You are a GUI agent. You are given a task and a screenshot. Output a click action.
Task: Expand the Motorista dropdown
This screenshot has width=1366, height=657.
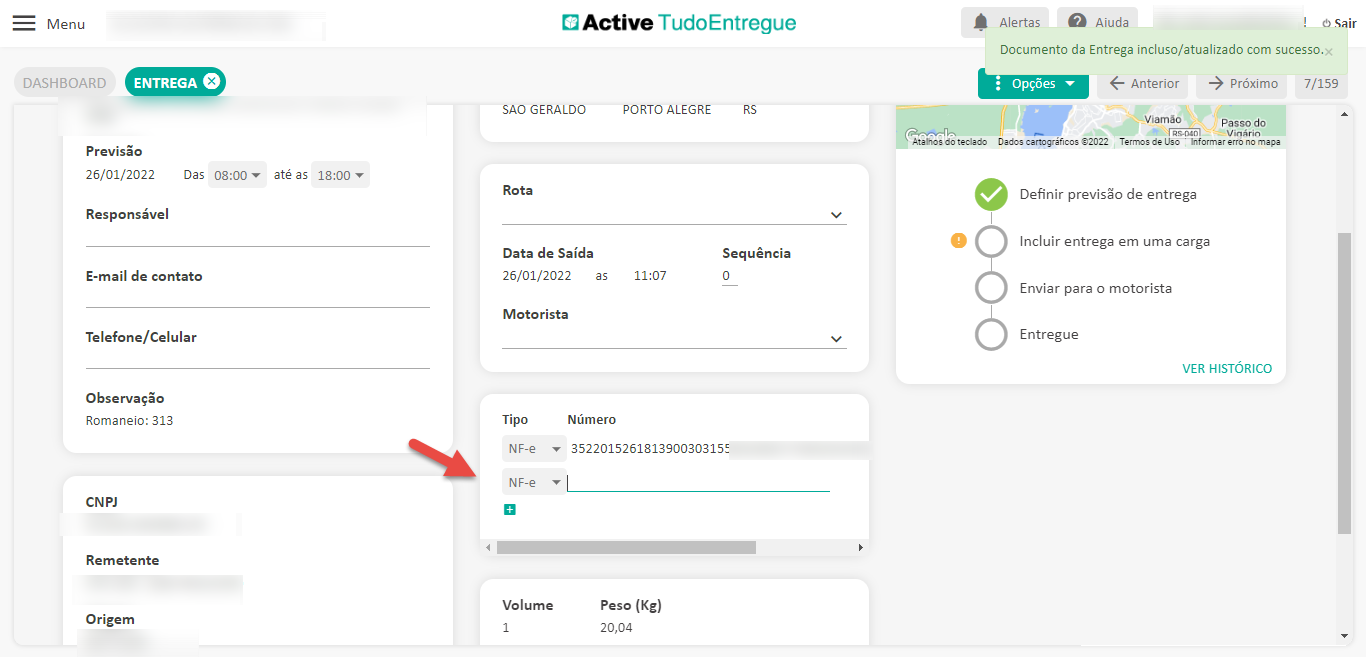point(836,339)
